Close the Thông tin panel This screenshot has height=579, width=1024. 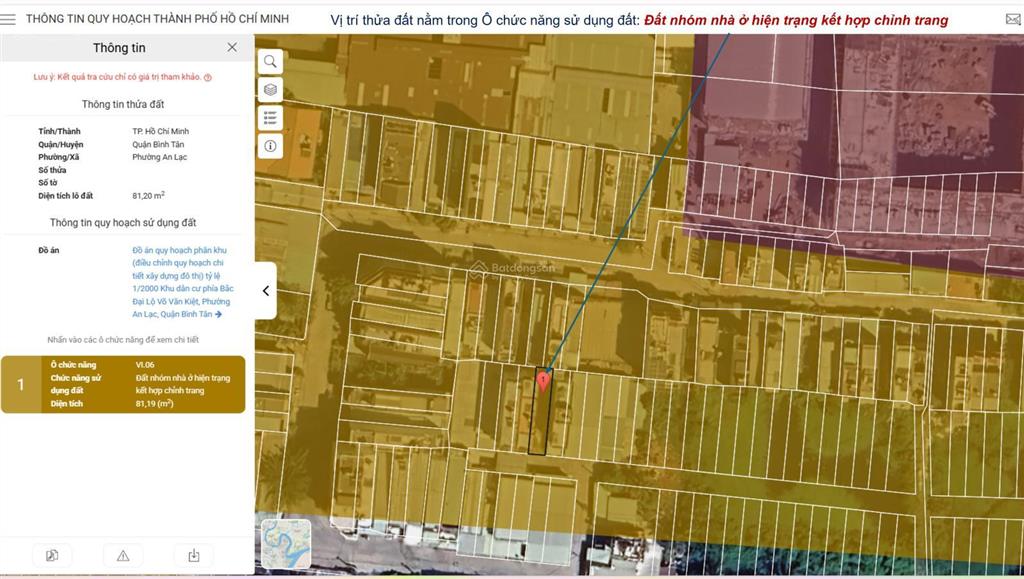click(x=232, y=47)
